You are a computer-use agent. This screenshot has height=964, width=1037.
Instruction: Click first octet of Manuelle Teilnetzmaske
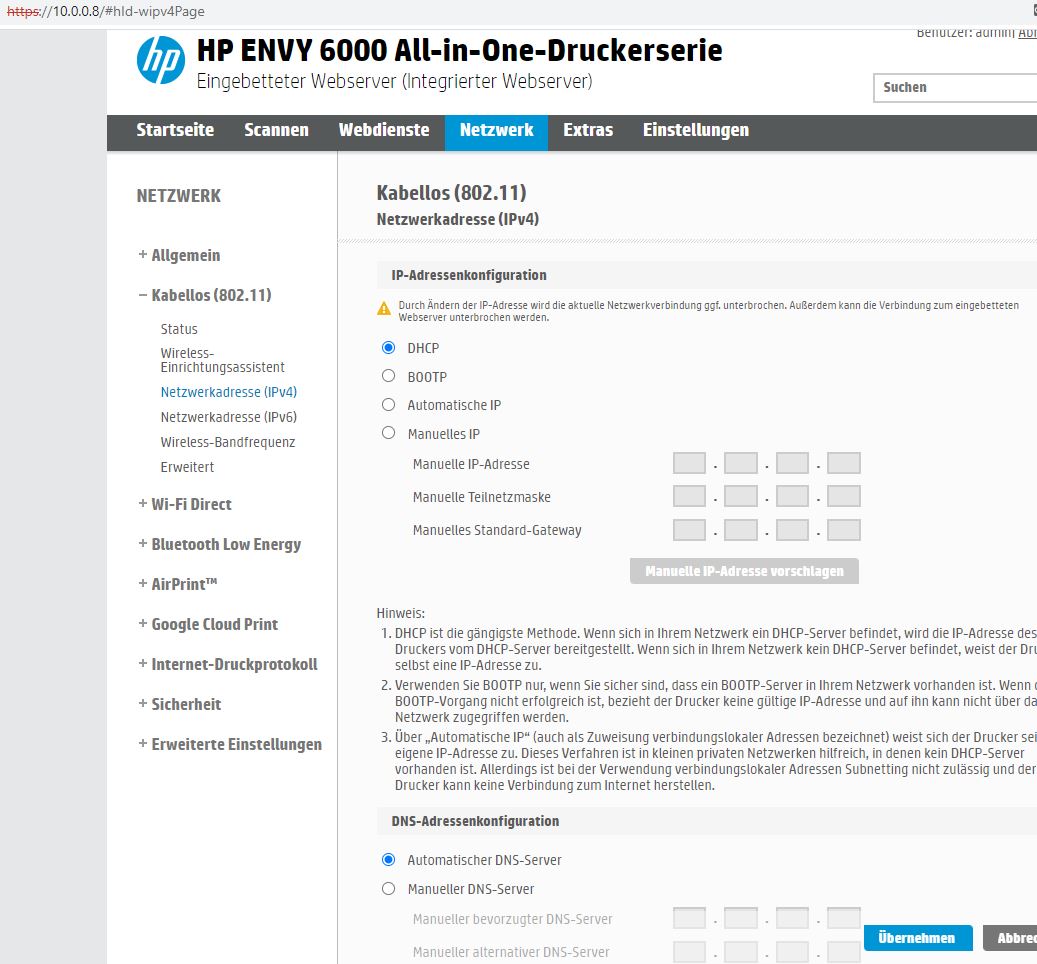pos(689,496)
